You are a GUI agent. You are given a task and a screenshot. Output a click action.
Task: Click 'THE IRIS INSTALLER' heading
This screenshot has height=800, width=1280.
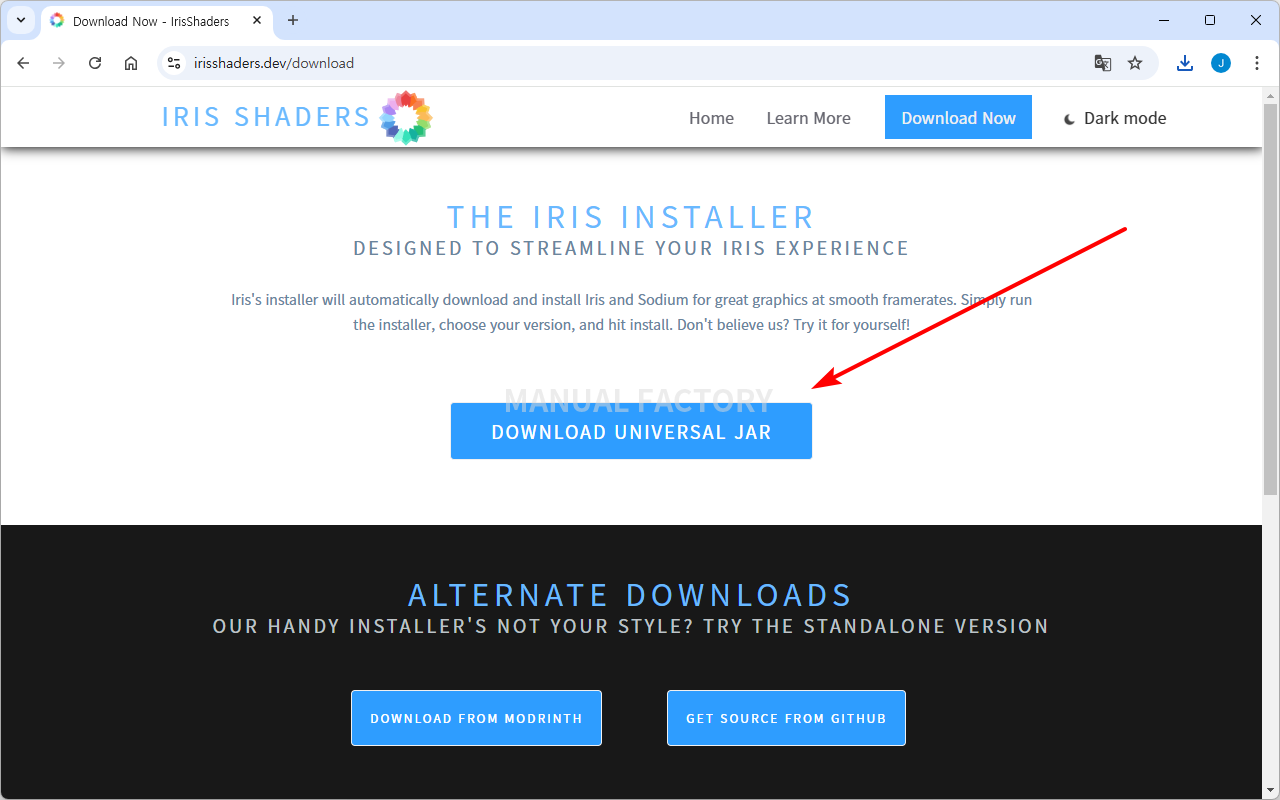pos(631,217)
